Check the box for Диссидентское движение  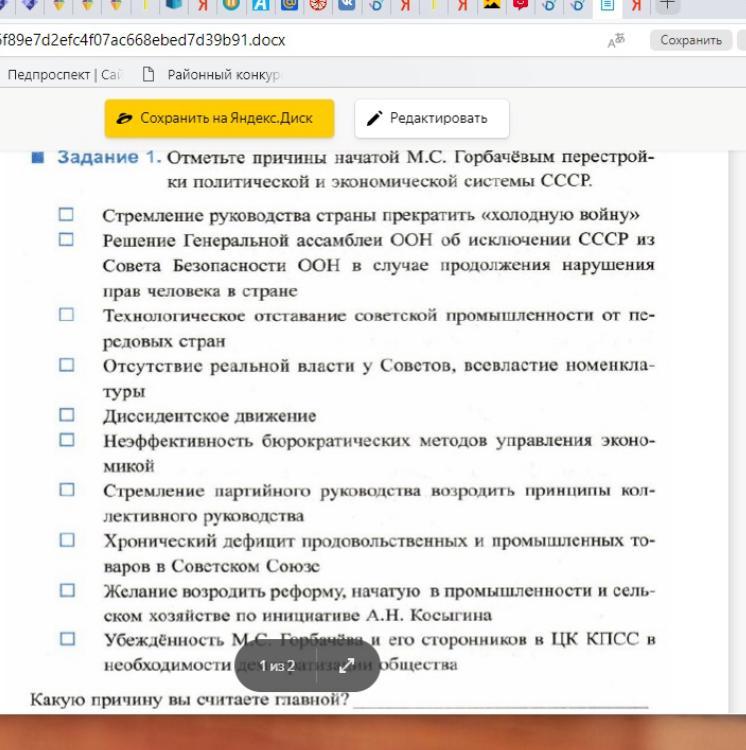point(66,415)
